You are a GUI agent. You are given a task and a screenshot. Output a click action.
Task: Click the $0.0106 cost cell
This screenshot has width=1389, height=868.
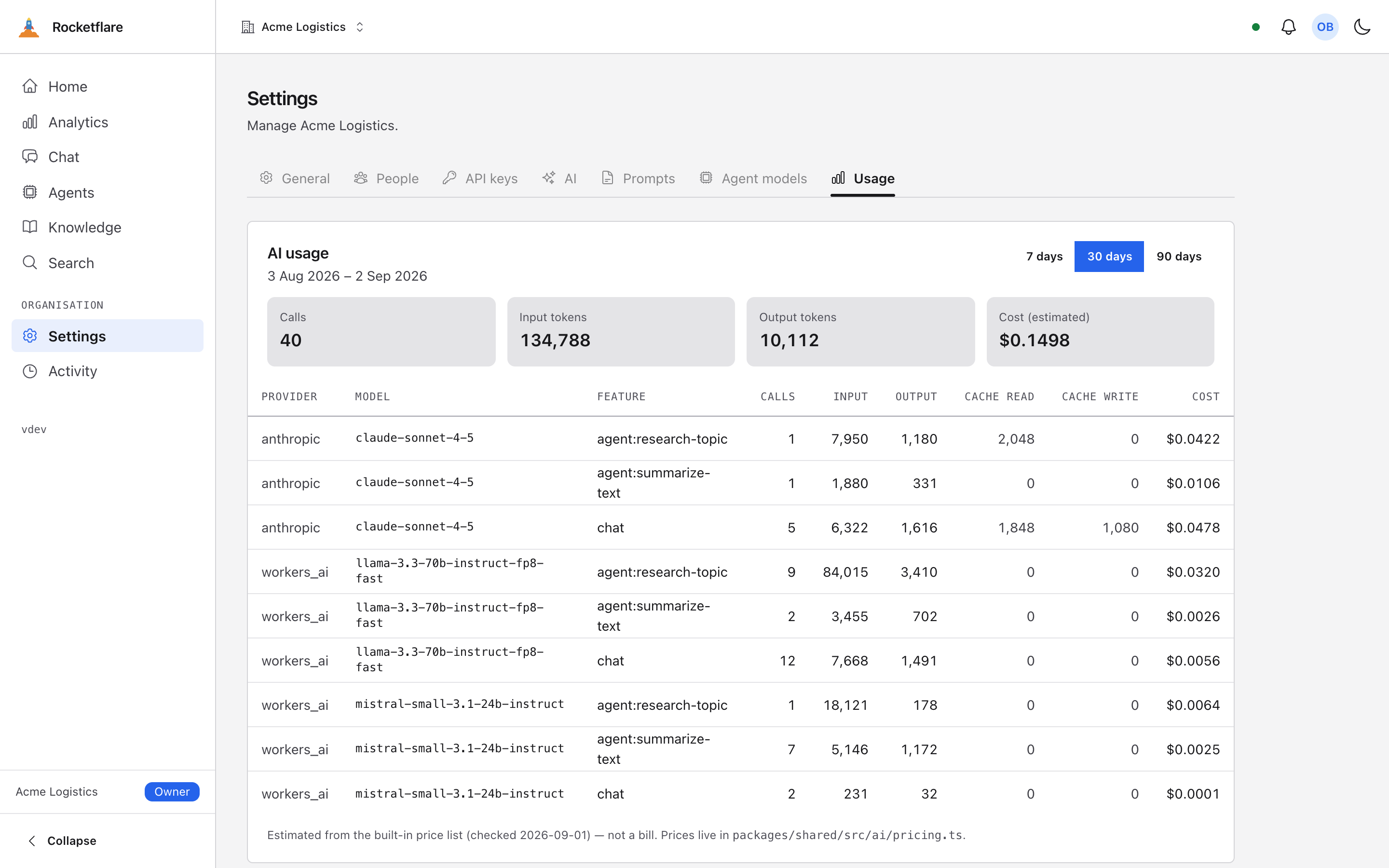pos(1193,483)
